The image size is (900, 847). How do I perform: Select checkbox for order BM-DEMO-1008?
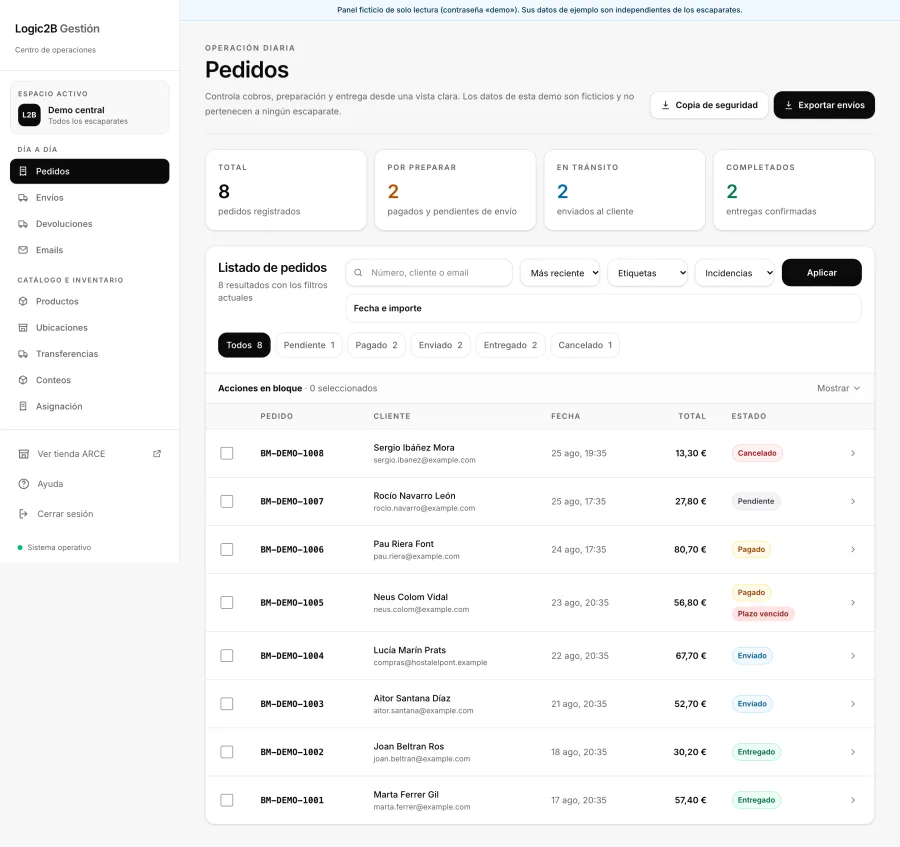tap(227, 453)
